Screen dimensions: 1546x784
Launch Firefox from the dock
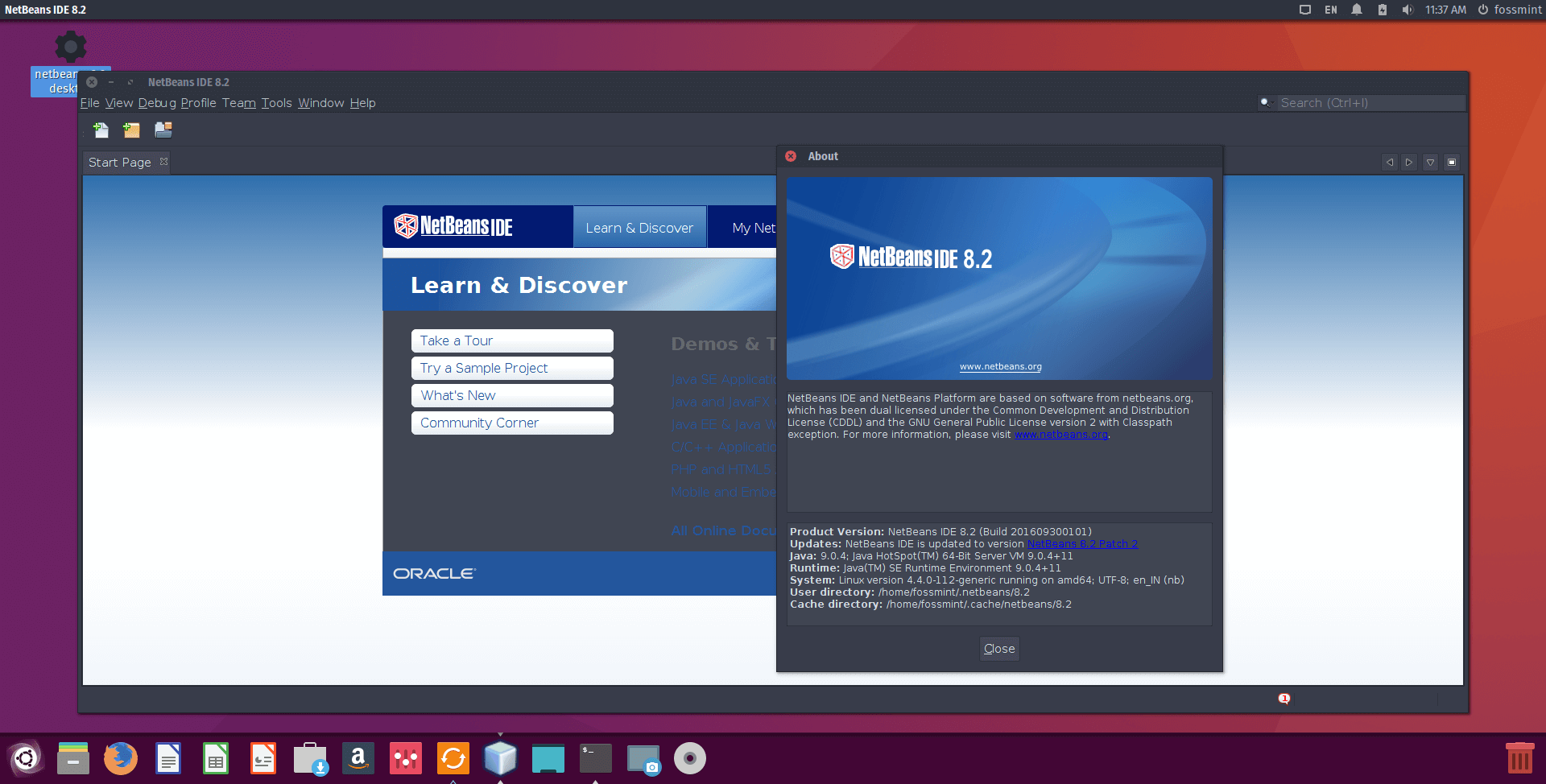[x=121, y=758]
